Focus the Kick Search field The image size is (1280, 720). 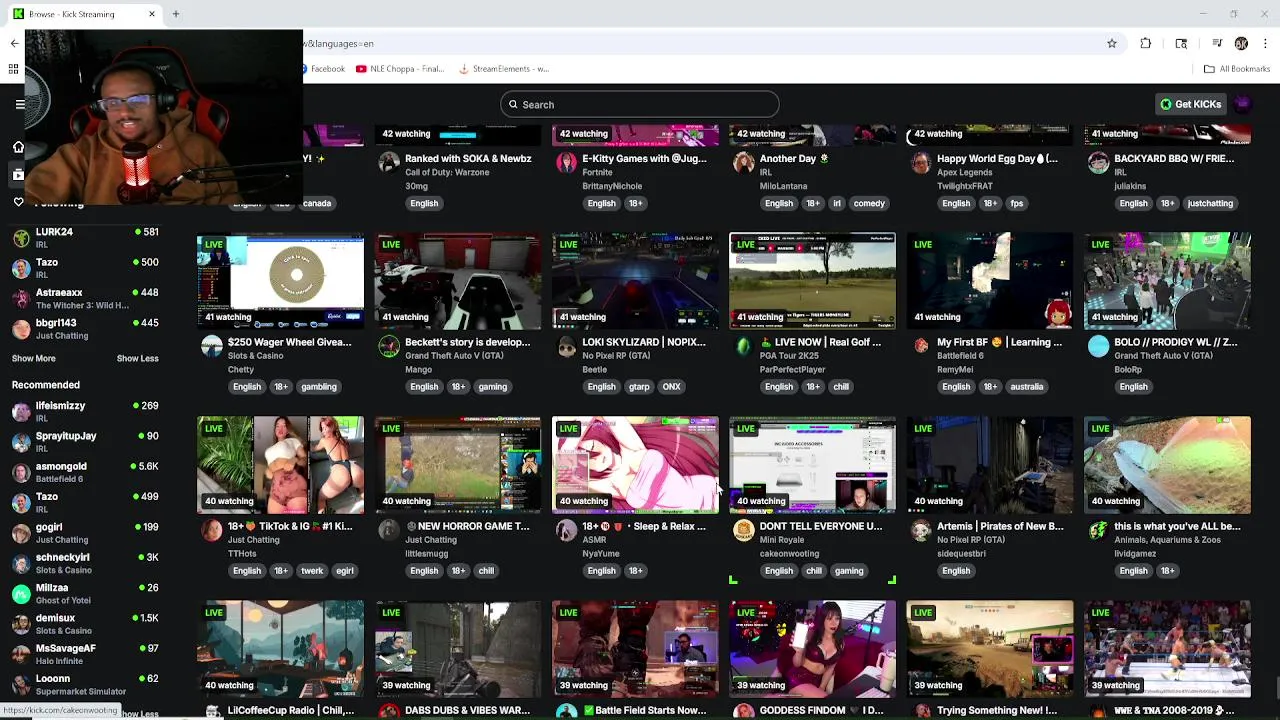pyautogui.click(x=640, y=104)
